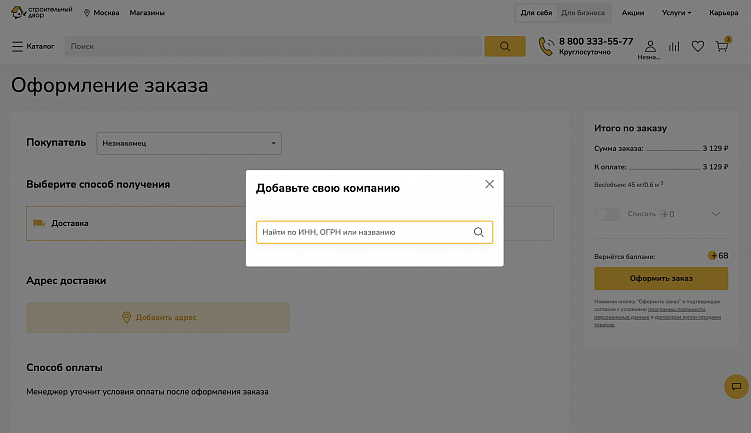Open the chat widget button
Screen dimensions: 751x433
[736, 386]
